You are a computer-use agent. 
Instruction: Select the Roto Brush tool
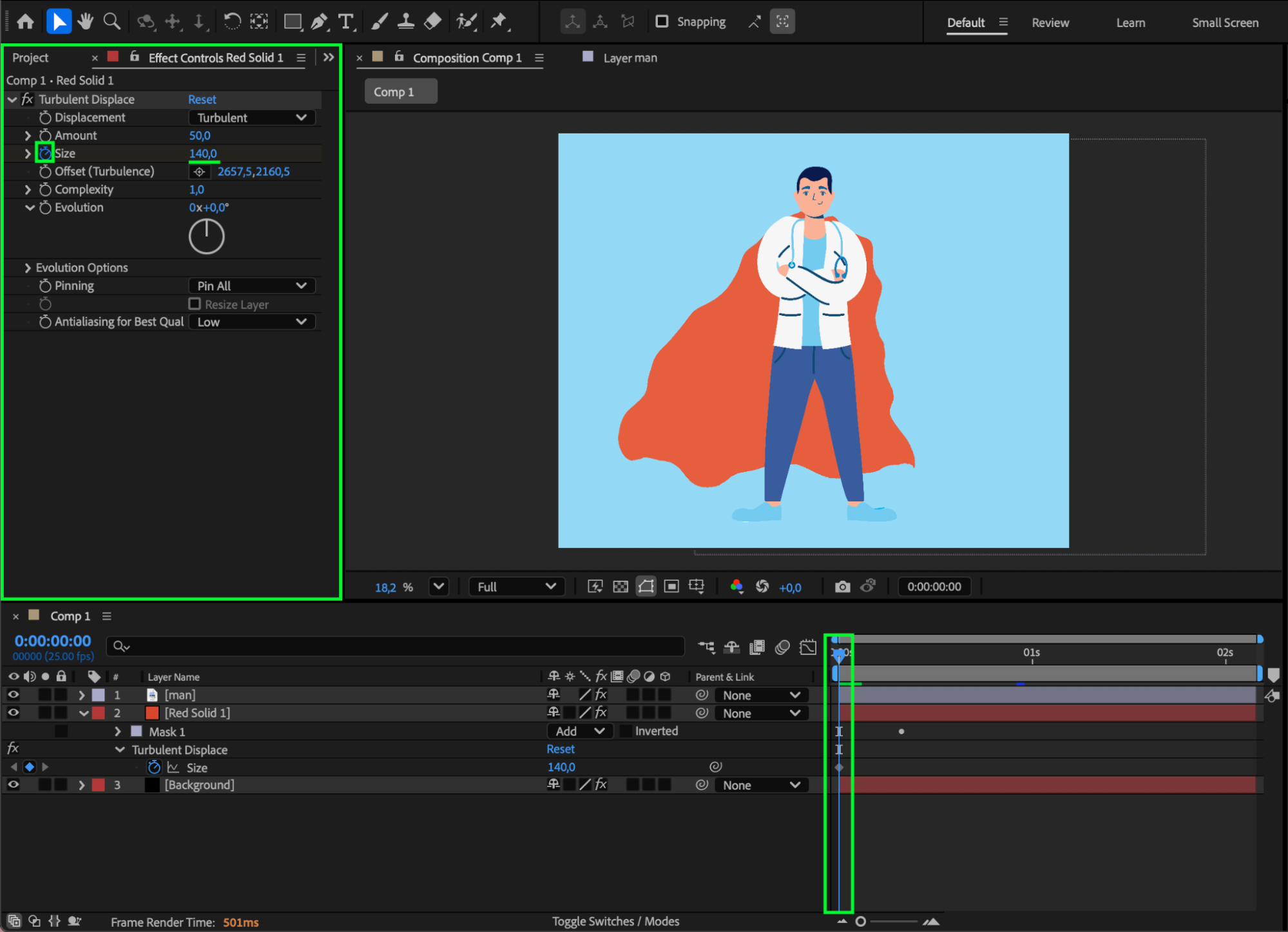(466, 22)
